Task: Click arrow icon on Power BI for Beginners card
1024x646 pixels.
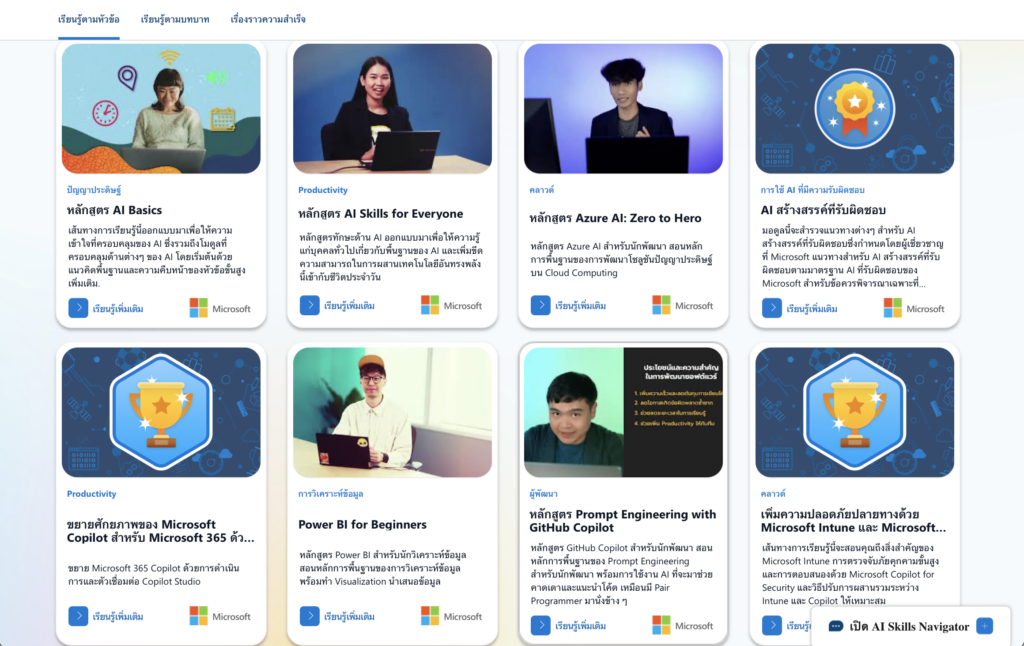Action: pos(310,616)
